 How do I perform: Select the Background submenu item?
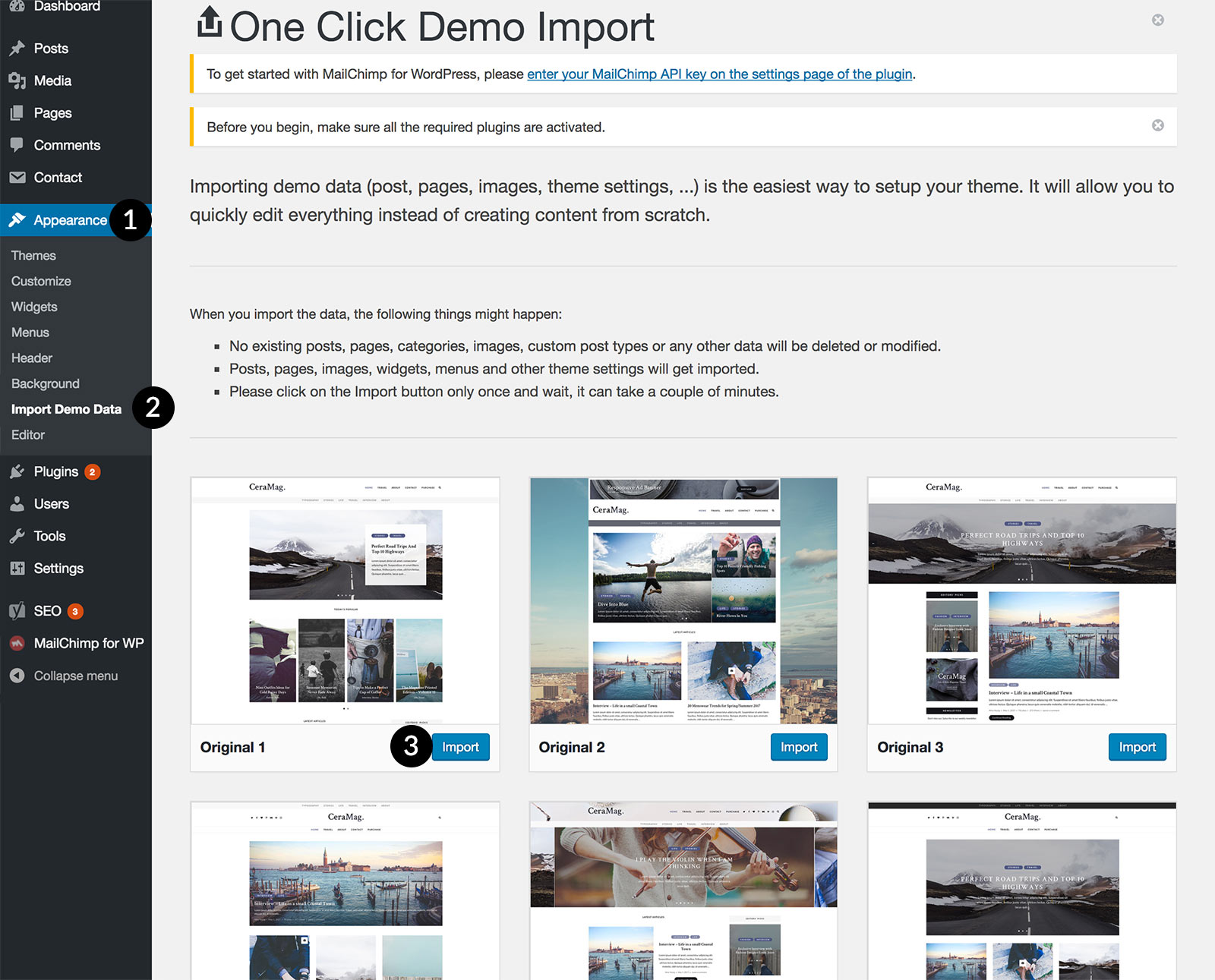click(45, 383)
